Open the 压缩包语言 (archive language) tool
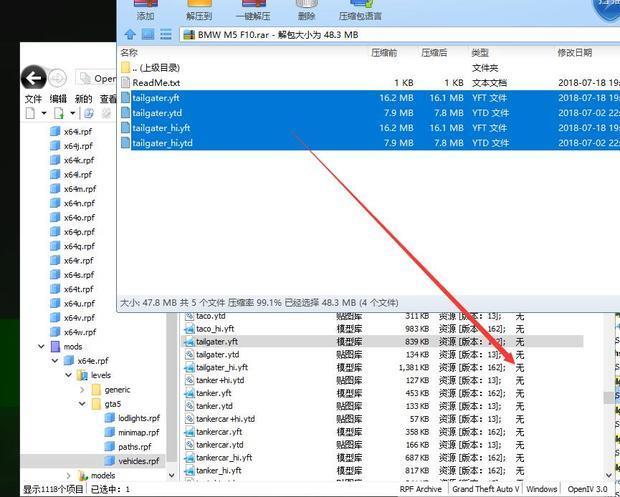 coord(360,10)
